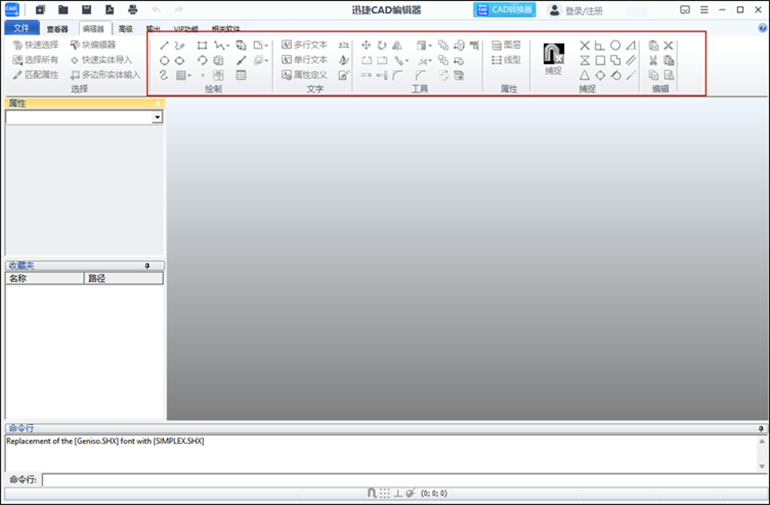Image resolution: width=770 pixels, height=505 pixels.
Task: Select the Circle drawing tool
Action: [164, 60]
